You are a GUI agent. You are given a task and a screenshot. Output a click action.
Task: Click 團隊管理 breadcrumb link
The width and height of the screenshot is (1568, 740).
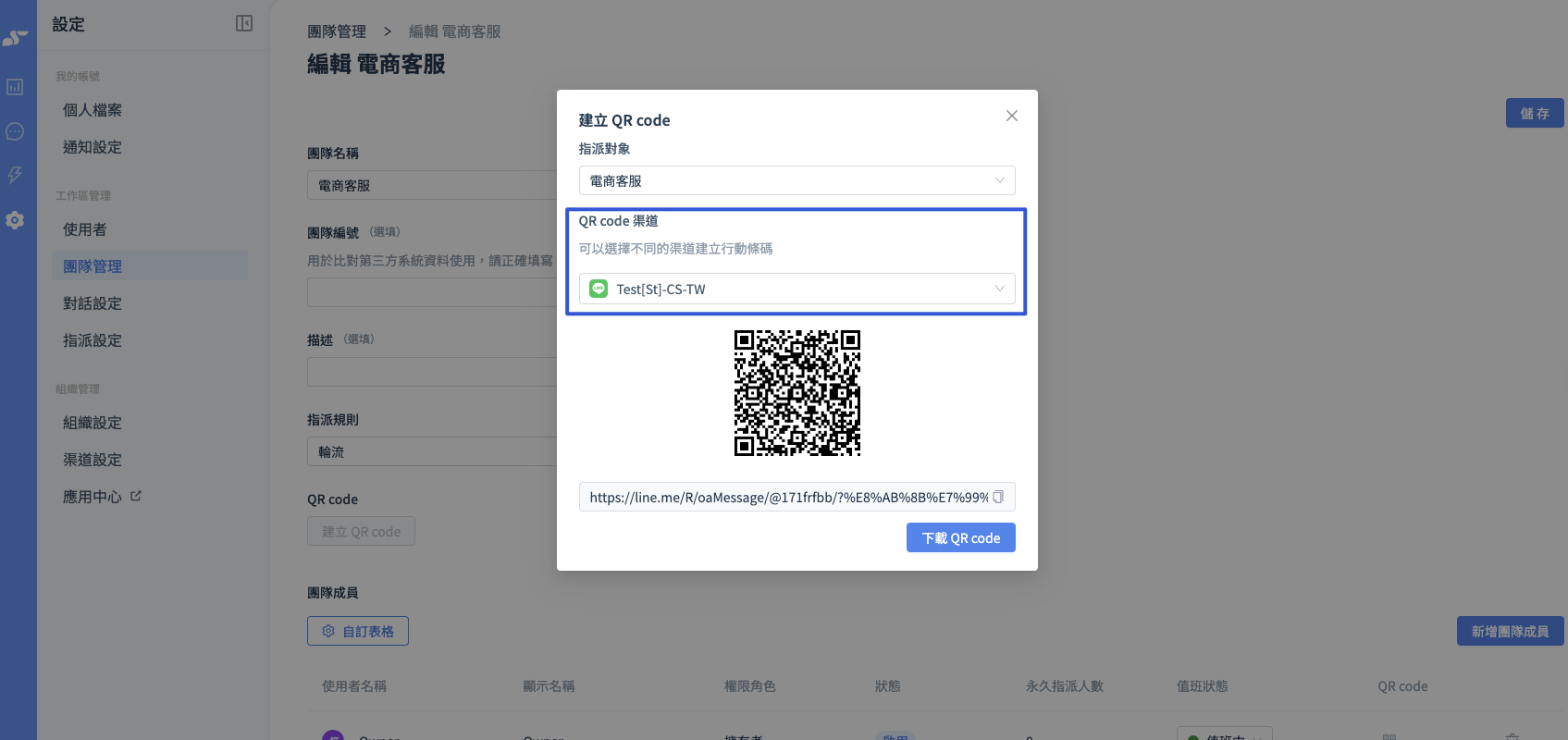click(337, 31)
